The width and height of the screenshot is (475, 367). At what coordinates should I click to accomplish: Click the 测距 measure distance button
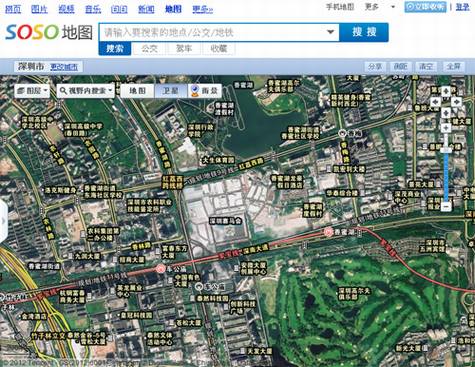click(x=401, y=67)
